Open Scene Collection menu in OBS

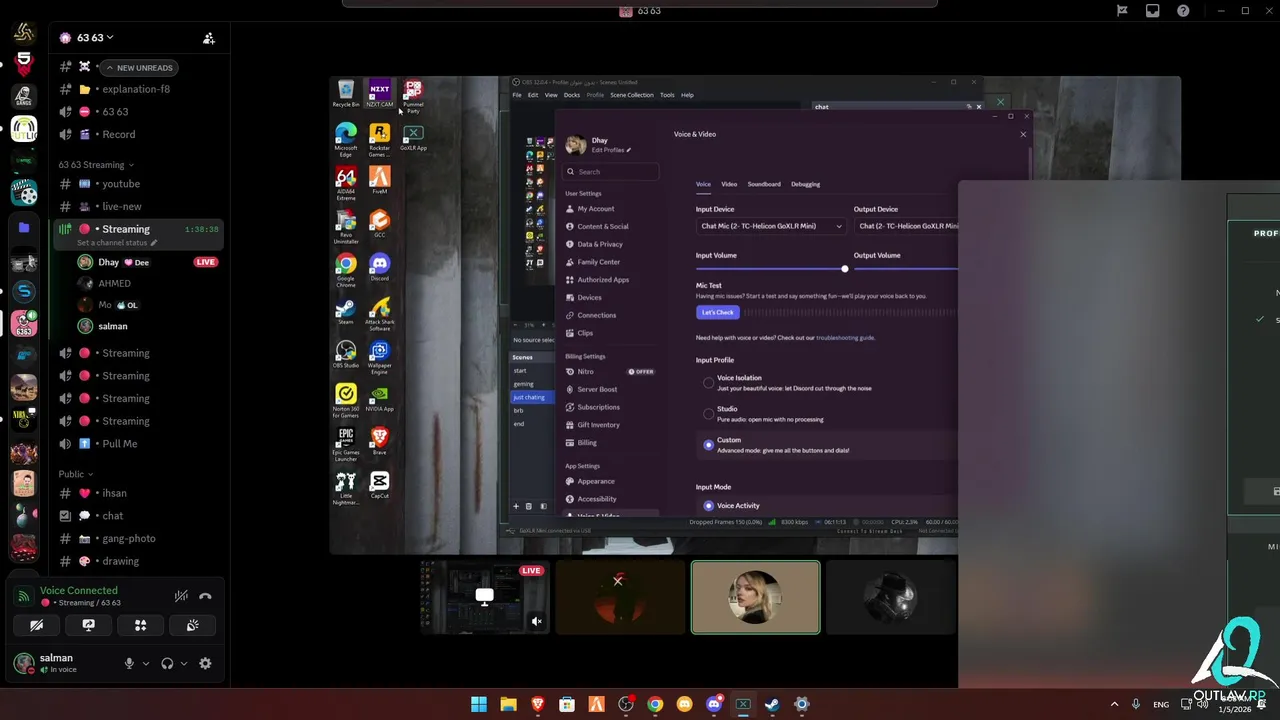click(632, 95)
